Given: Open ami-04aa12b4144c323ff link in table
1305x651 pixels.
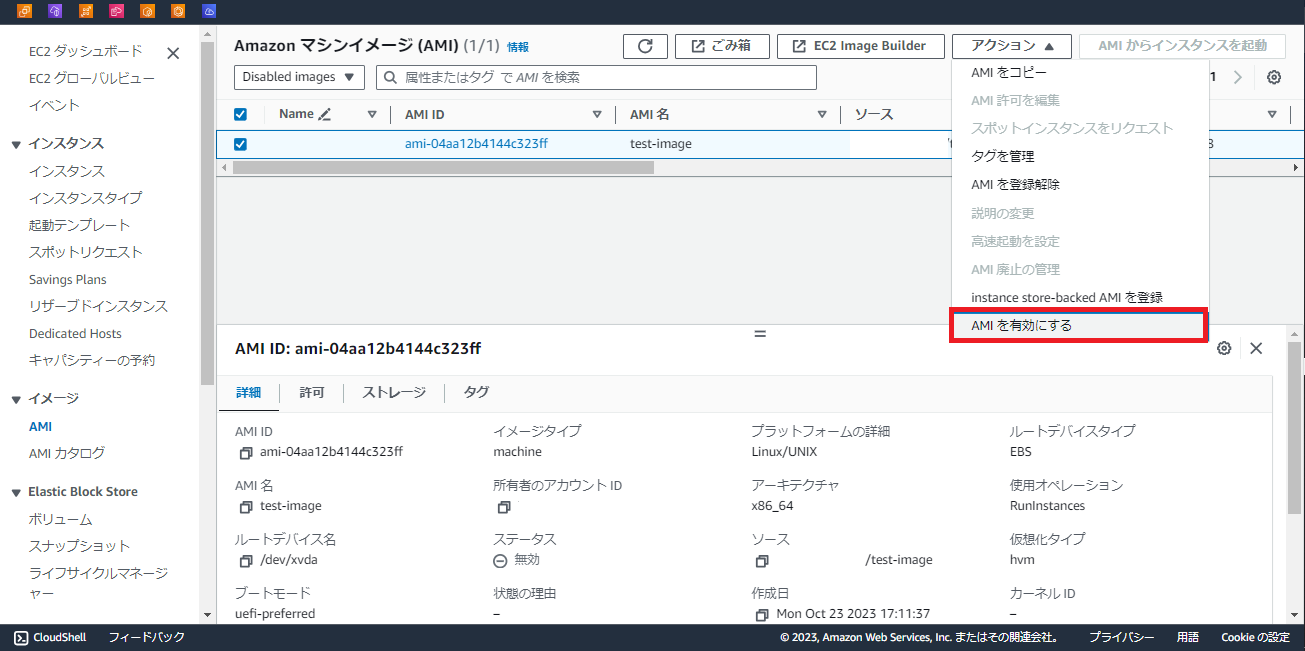Looking at the screenshot, I should tap(476, 144).
